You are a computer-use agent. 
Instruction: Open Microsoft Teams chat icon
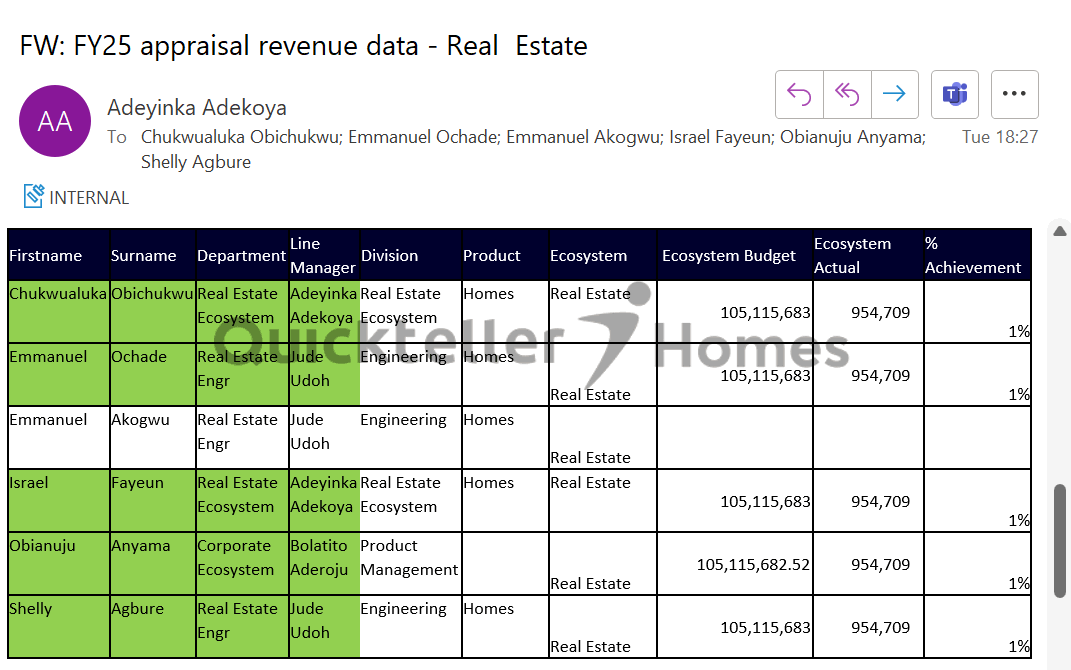(955, 94)
